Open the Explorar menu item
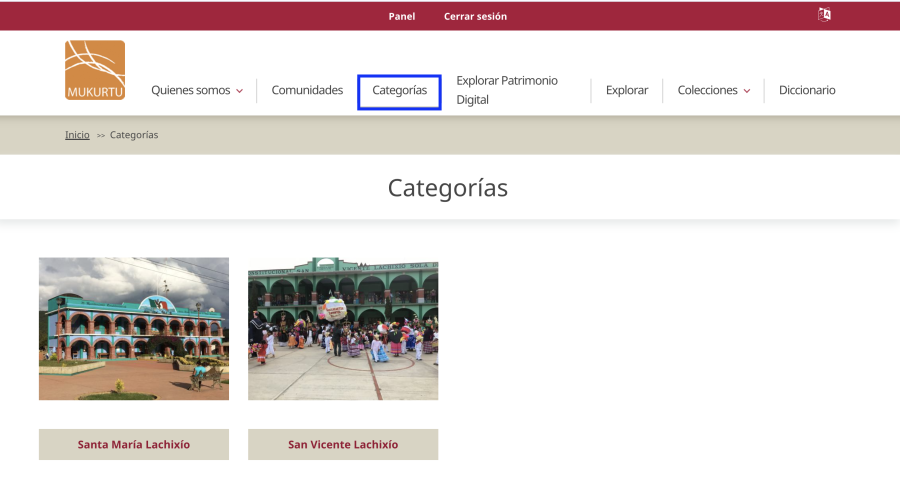 click(x=627, y=90)
